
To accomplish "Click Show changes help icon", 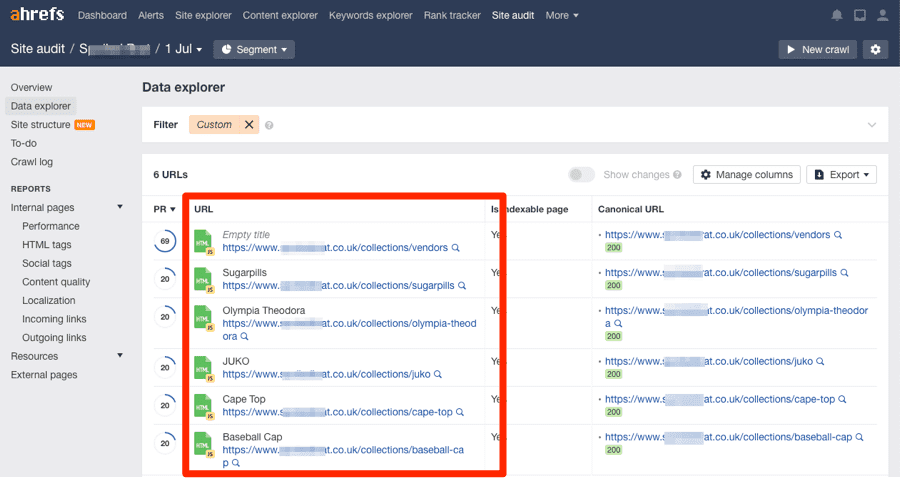I will pos(677,174).
